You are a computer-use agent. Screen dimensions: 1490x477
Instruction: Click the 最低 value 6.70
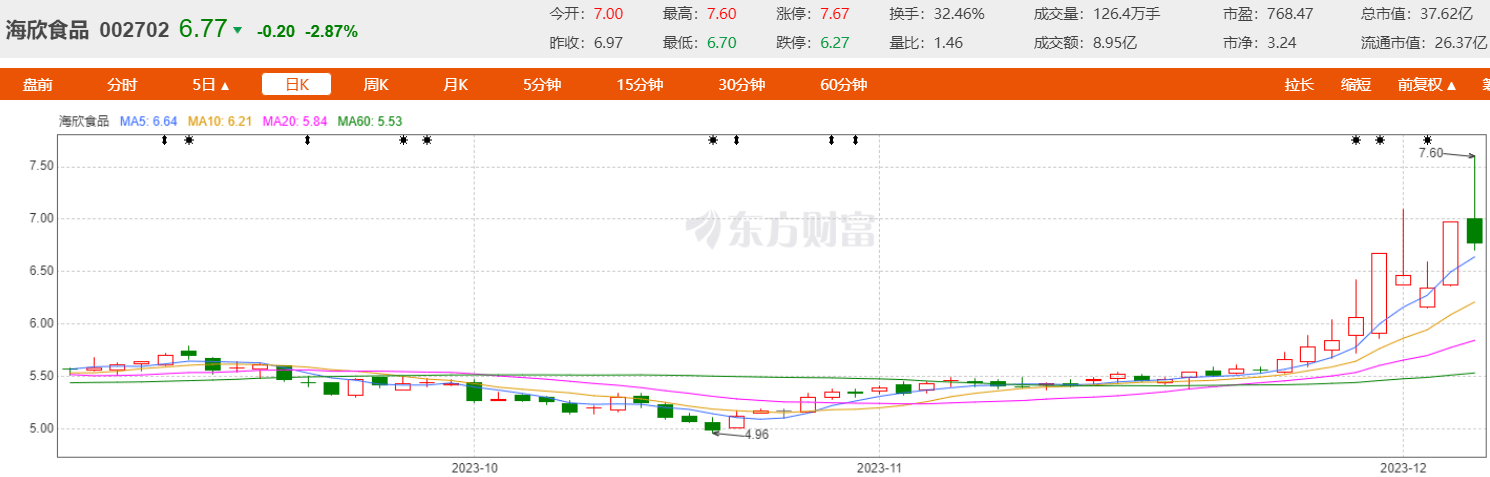(x=721, y=42)
